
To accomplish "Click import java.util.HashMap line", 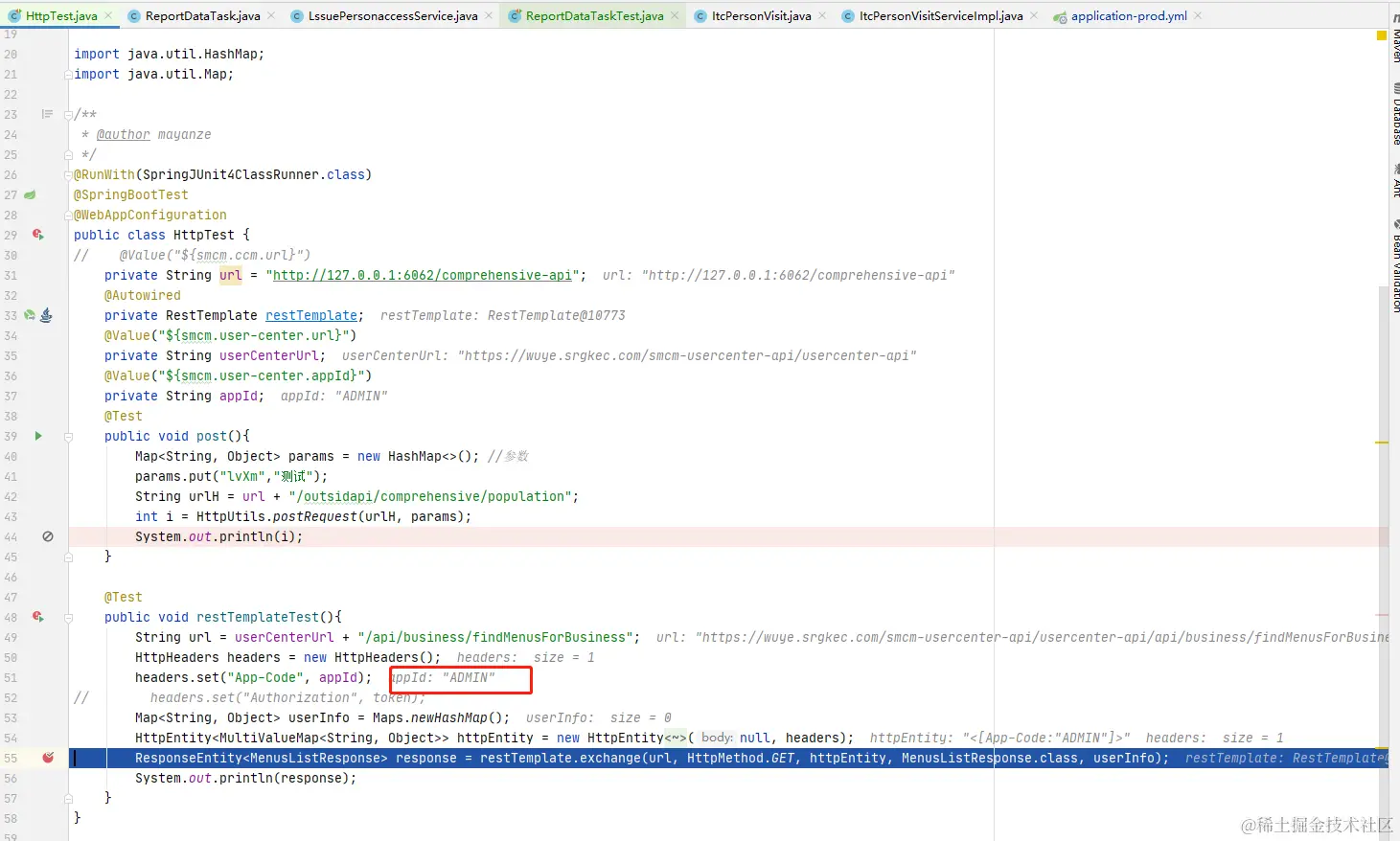I will point(169,54).
